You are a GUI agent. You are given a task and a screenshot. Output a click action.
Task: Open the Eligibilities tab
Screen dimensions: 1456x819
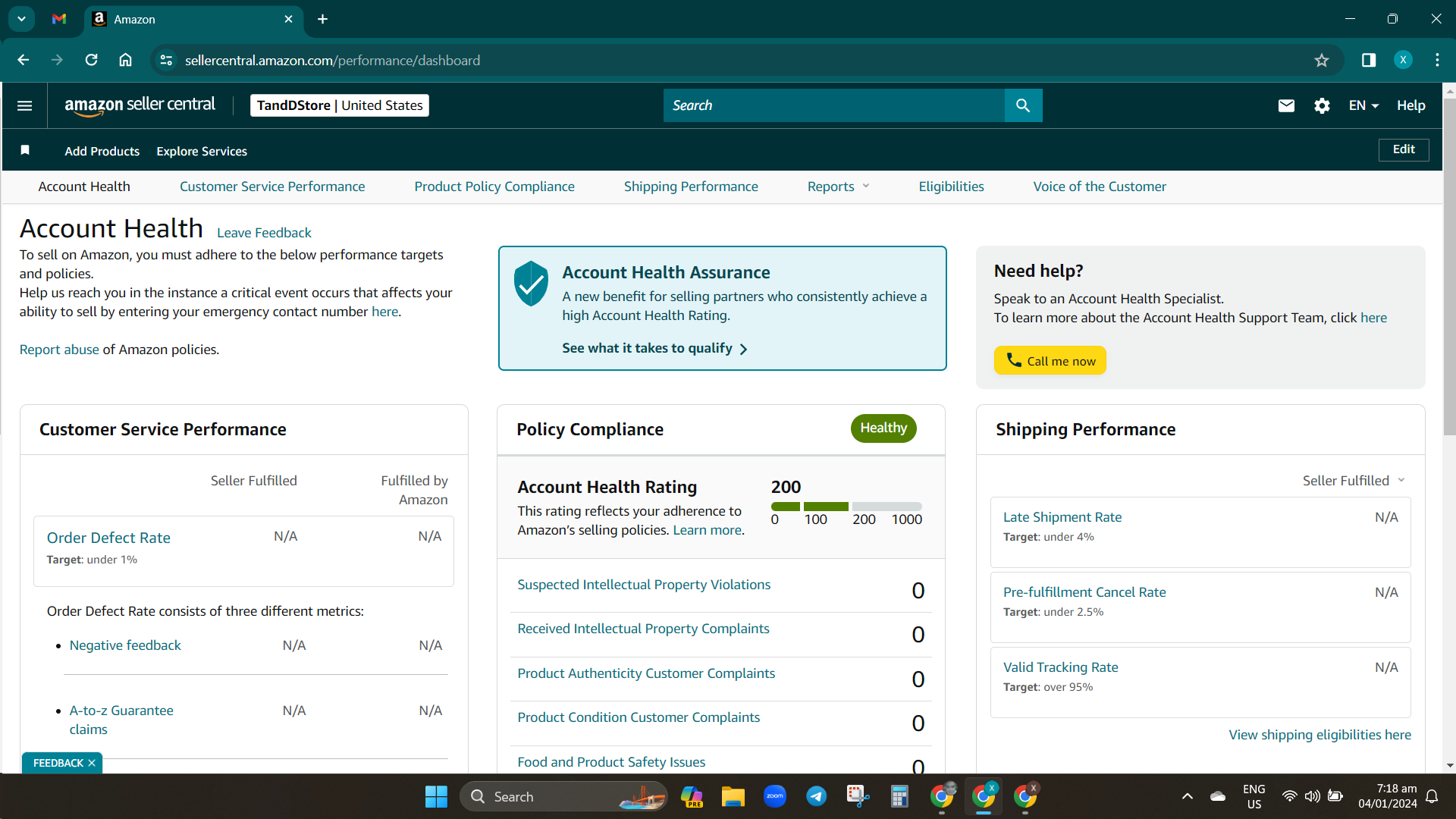(x=951, y=187)
